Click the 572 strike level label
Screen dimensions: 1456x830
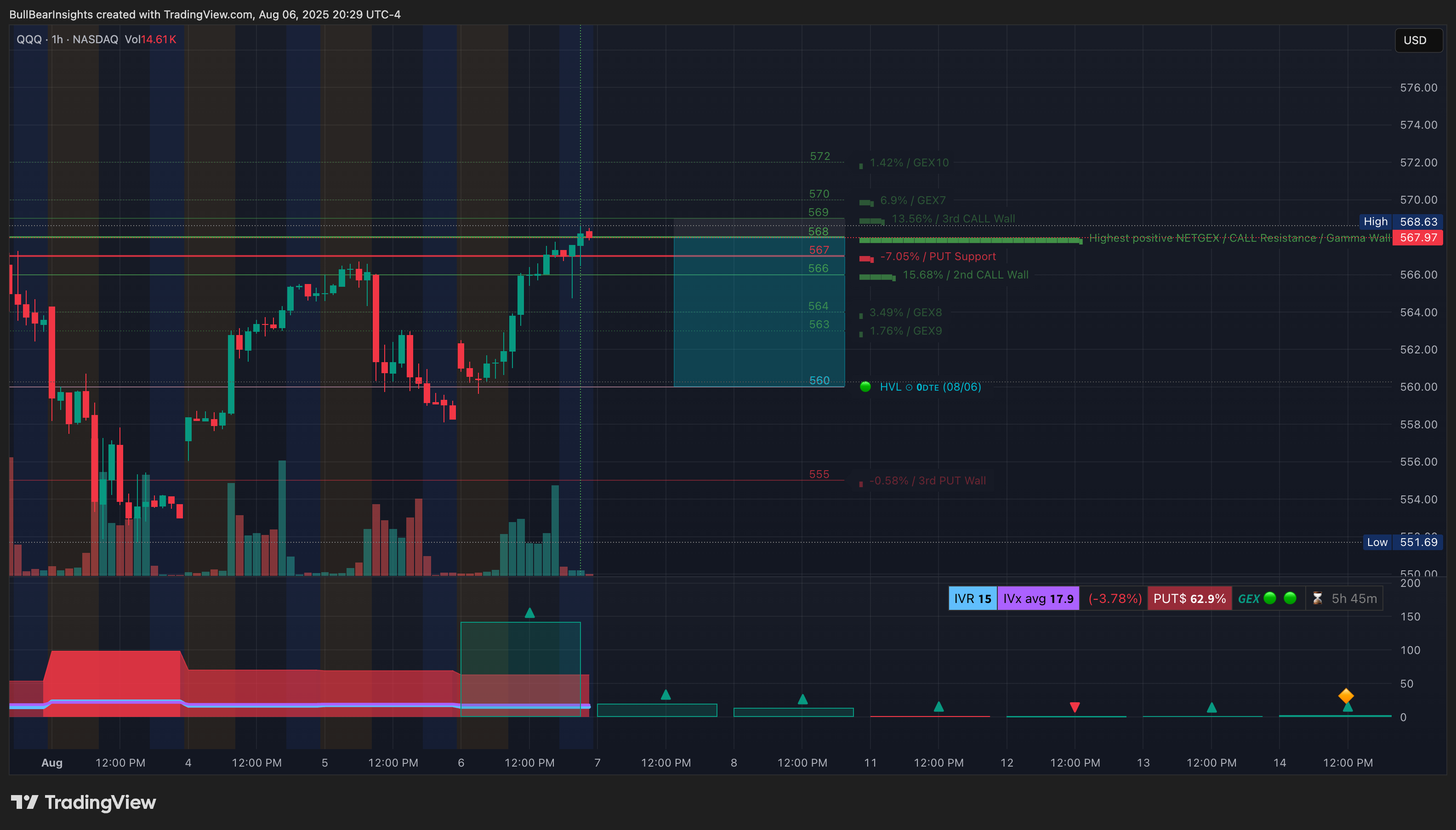pyautogui.click(x=820, y=156)
